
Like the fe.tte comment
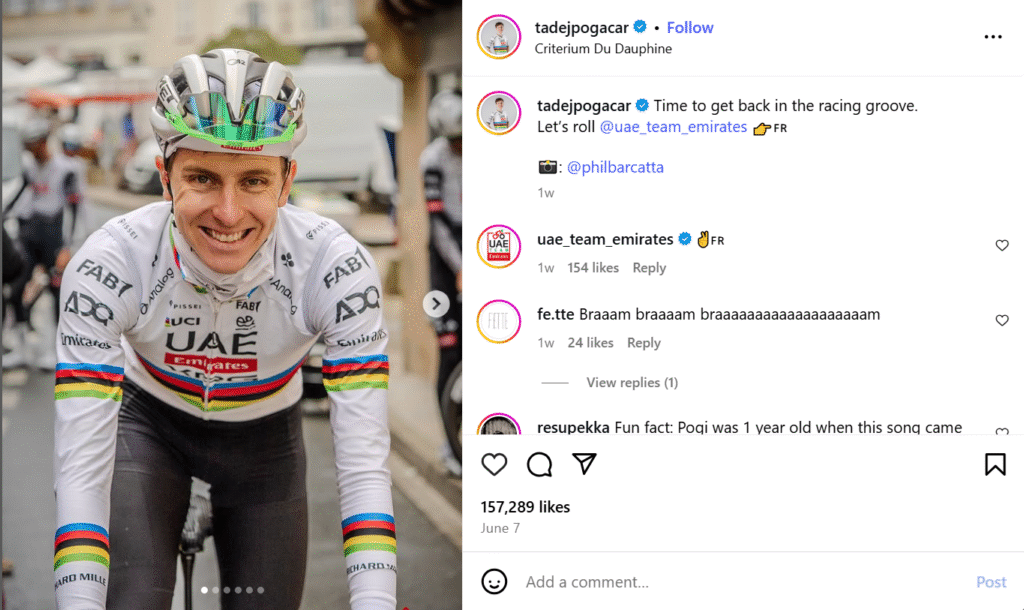1002,320
